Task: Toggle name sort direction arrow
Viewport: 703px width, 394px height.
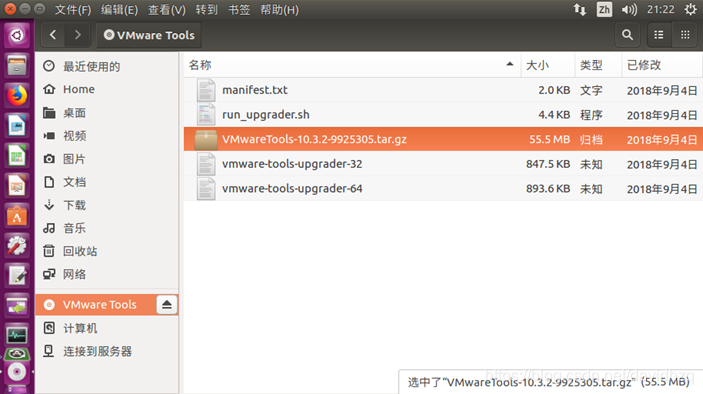Action: click(x=510, y=65)
